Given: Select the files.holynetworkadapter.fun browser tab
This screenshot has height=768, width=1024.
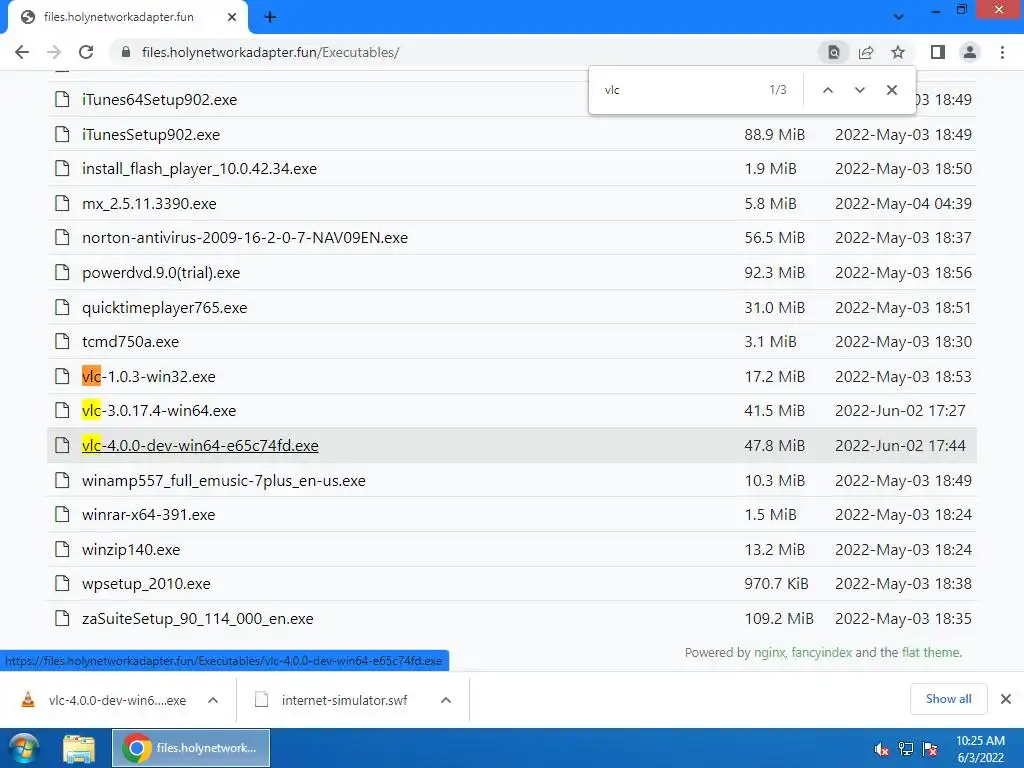Looking at the screenshot, I should point(127,17).
